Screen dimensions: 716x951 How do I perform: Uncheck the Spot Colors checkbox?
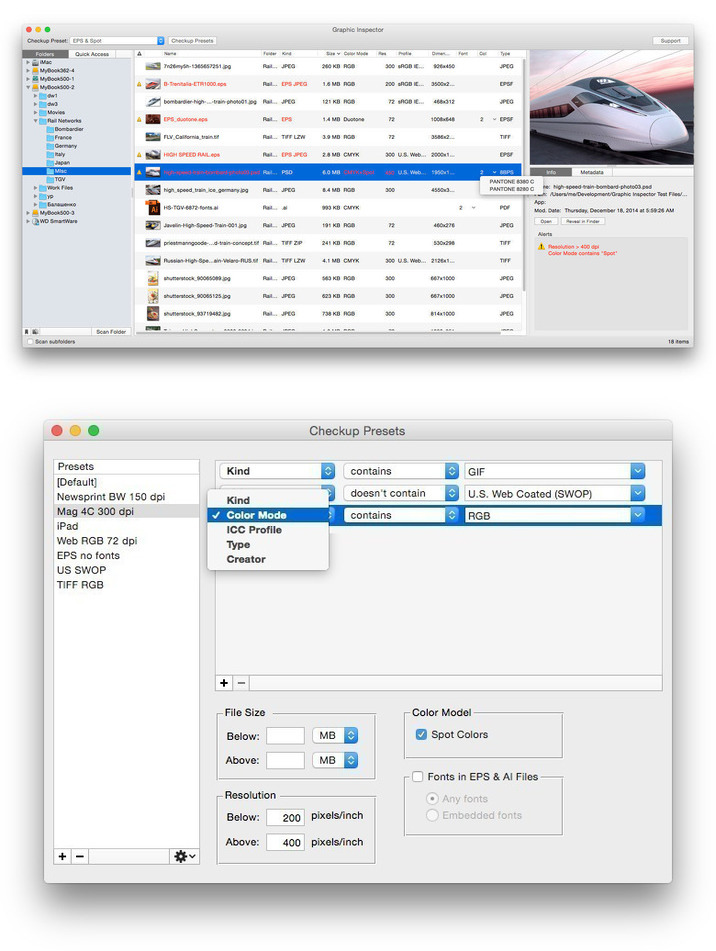[x=421, y=735]
